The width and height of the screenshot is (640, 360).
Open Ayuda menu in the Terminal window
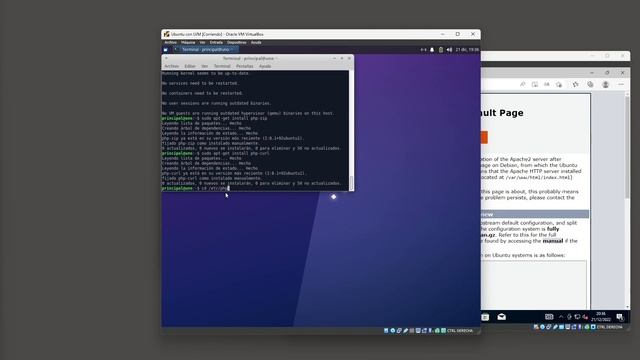point(265,66)
